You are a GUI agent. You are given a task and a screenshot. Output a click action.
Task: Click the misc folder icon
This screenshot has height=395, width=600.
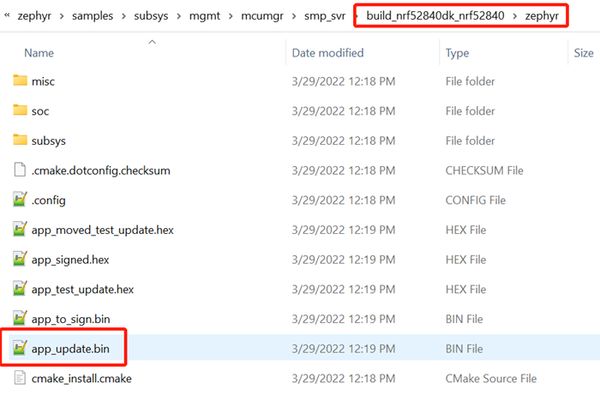click(x=20, y=80)
